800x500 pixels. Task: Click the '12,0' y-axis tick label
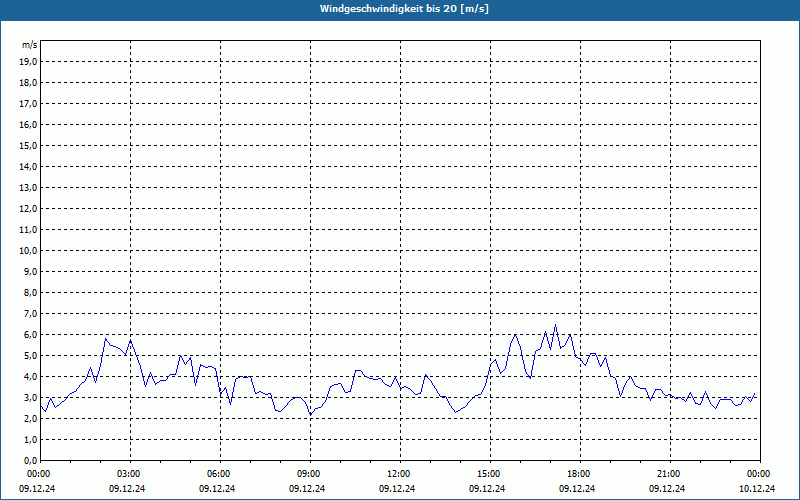28,208
